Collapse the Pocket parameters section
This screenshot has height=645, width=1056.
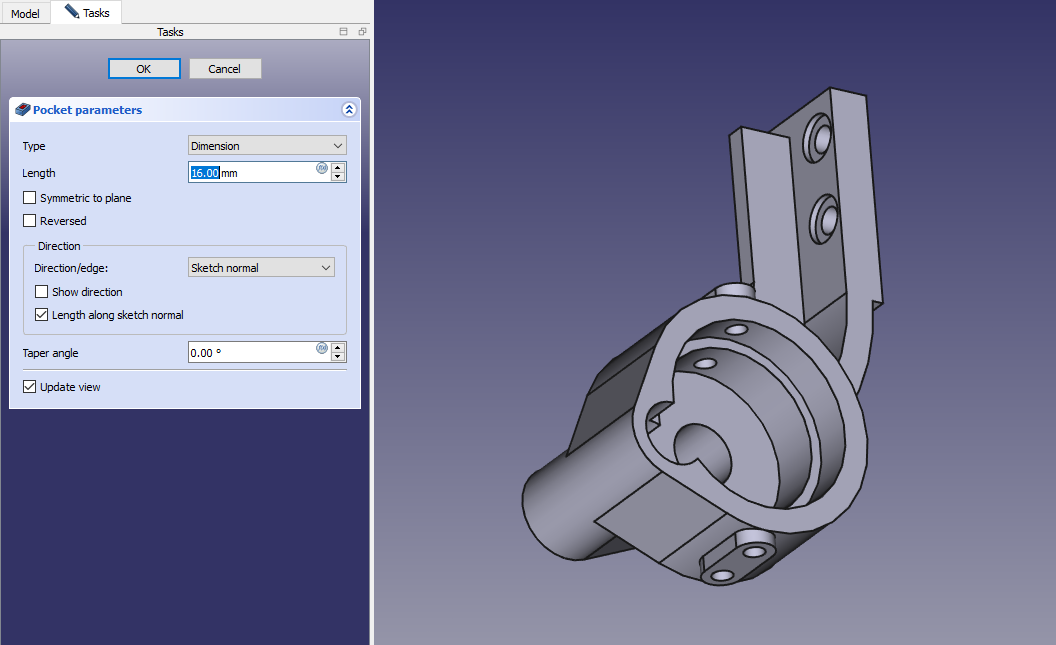[x=348, y=110]
